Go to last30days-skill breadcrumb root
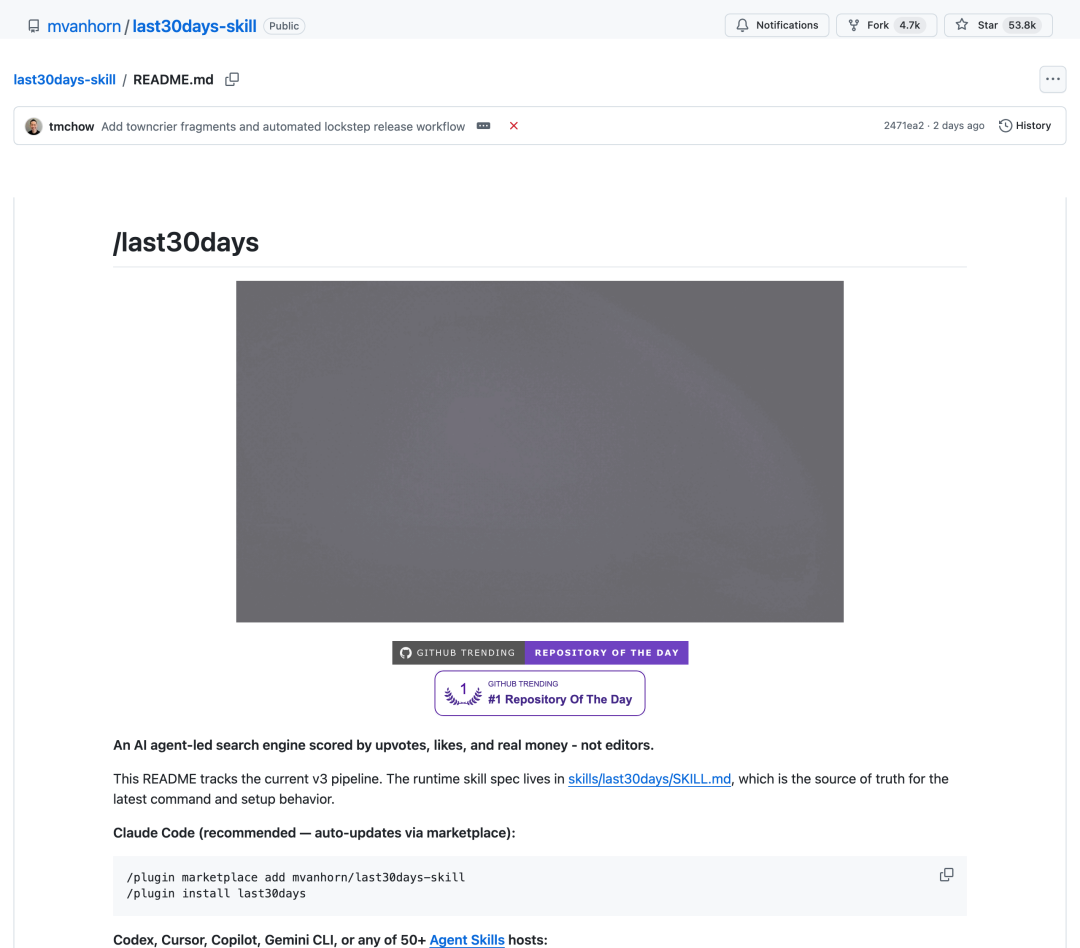The width and height of the screenshot is (1080, 948). click(65, 79)
